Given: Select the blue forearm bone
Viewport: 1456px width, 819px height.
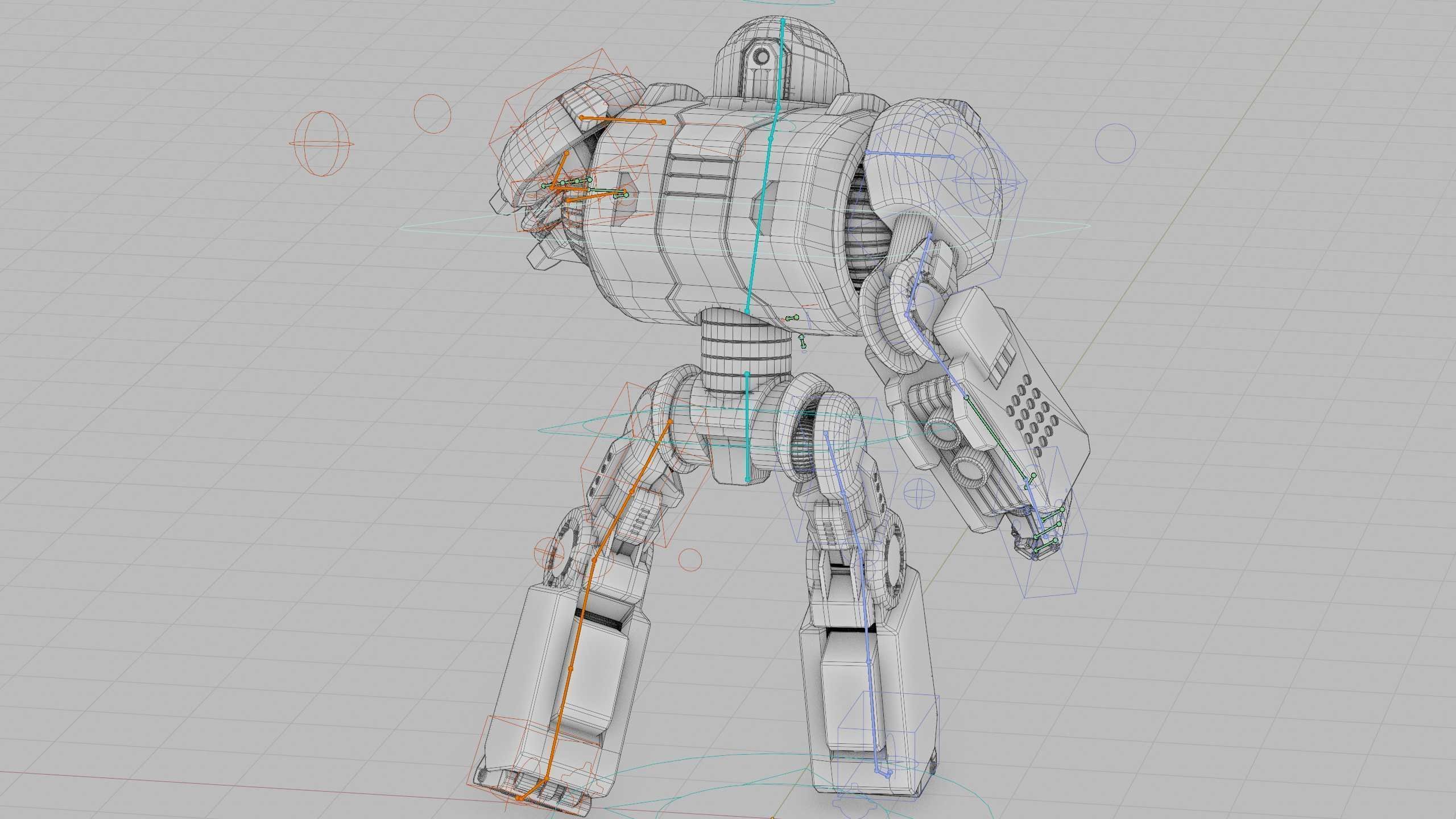Looking at the screenshot, I should (937, 356).
